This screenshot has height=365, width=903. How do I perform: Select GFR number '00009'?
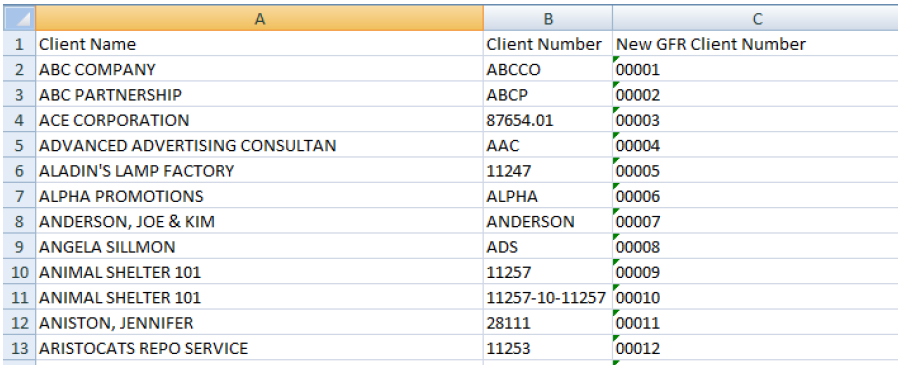coord(757,272)
